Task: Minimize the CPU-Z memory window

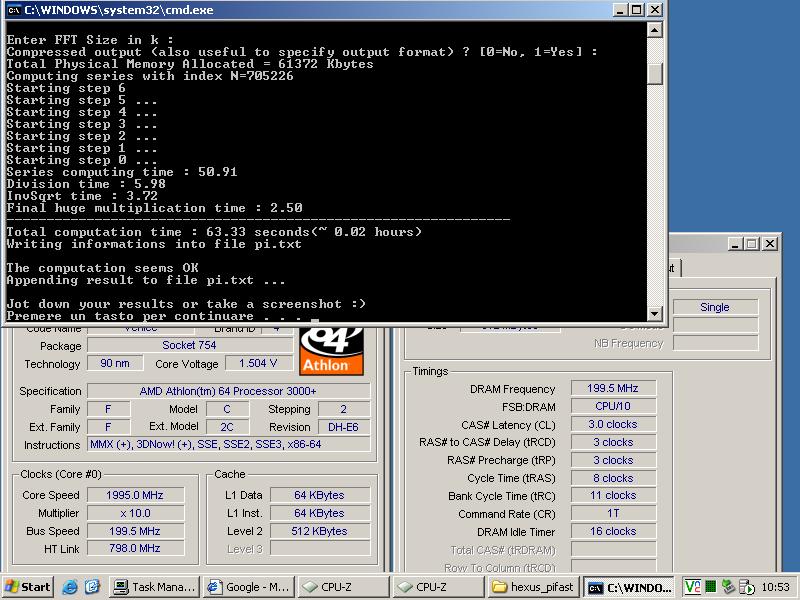Action: (x=735, y=244)
